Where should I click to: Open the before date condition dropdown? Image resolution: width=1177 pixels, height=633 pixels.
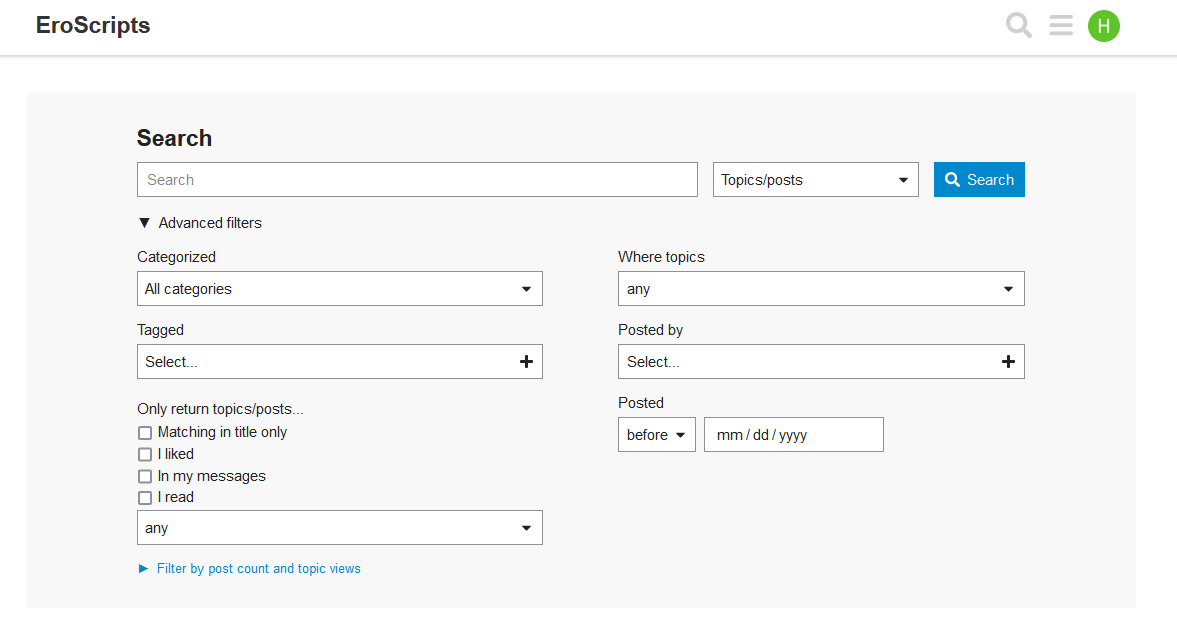657,435
